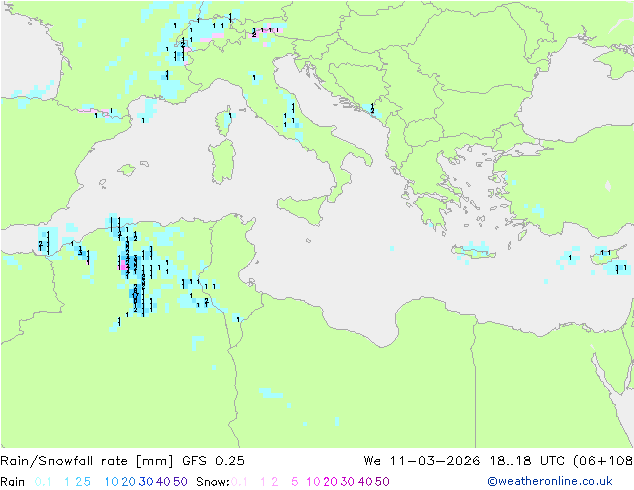Click the "Snow:" legend label
The height and width of the screenshot is (490, 634).
(213, 482)
